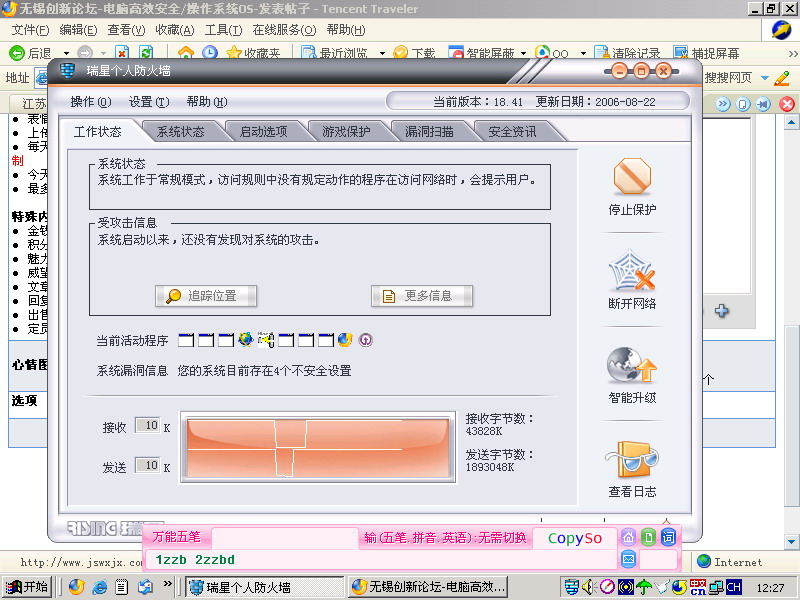Open firewall Operation (操作) menu

click(91, 102)
